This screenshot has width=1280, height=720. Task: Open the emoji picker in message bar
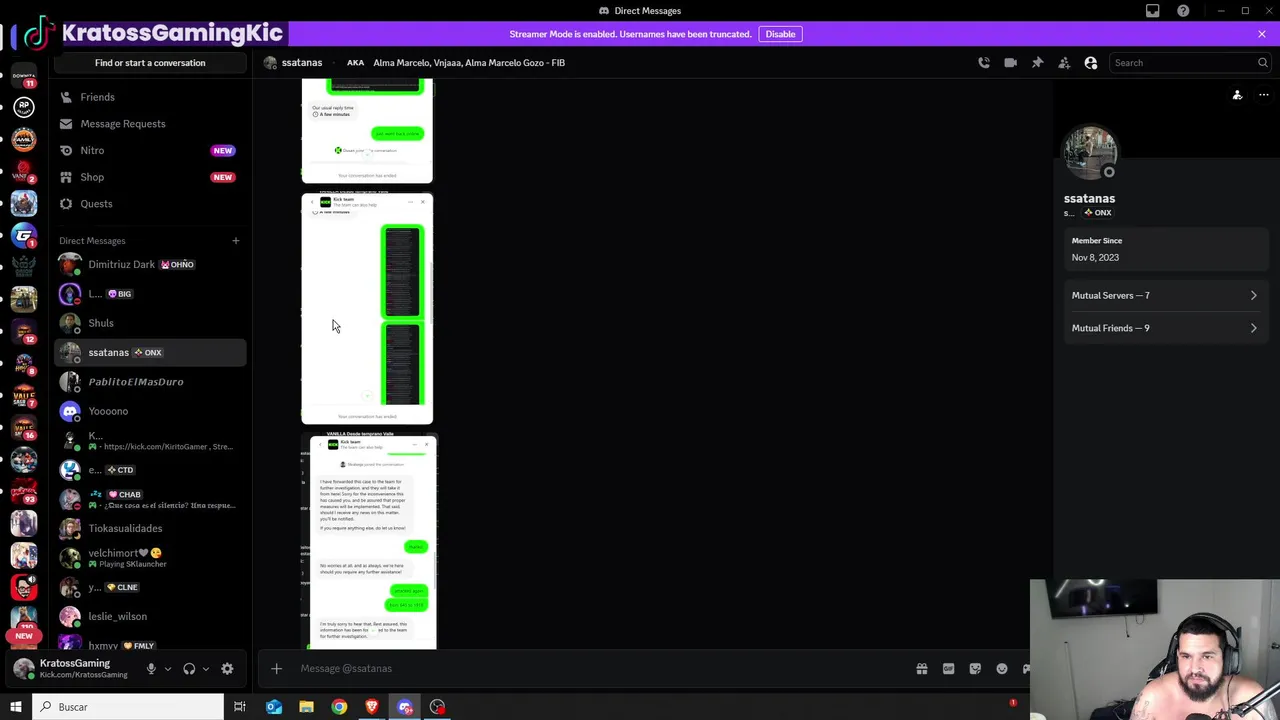tap(1002, 669)
